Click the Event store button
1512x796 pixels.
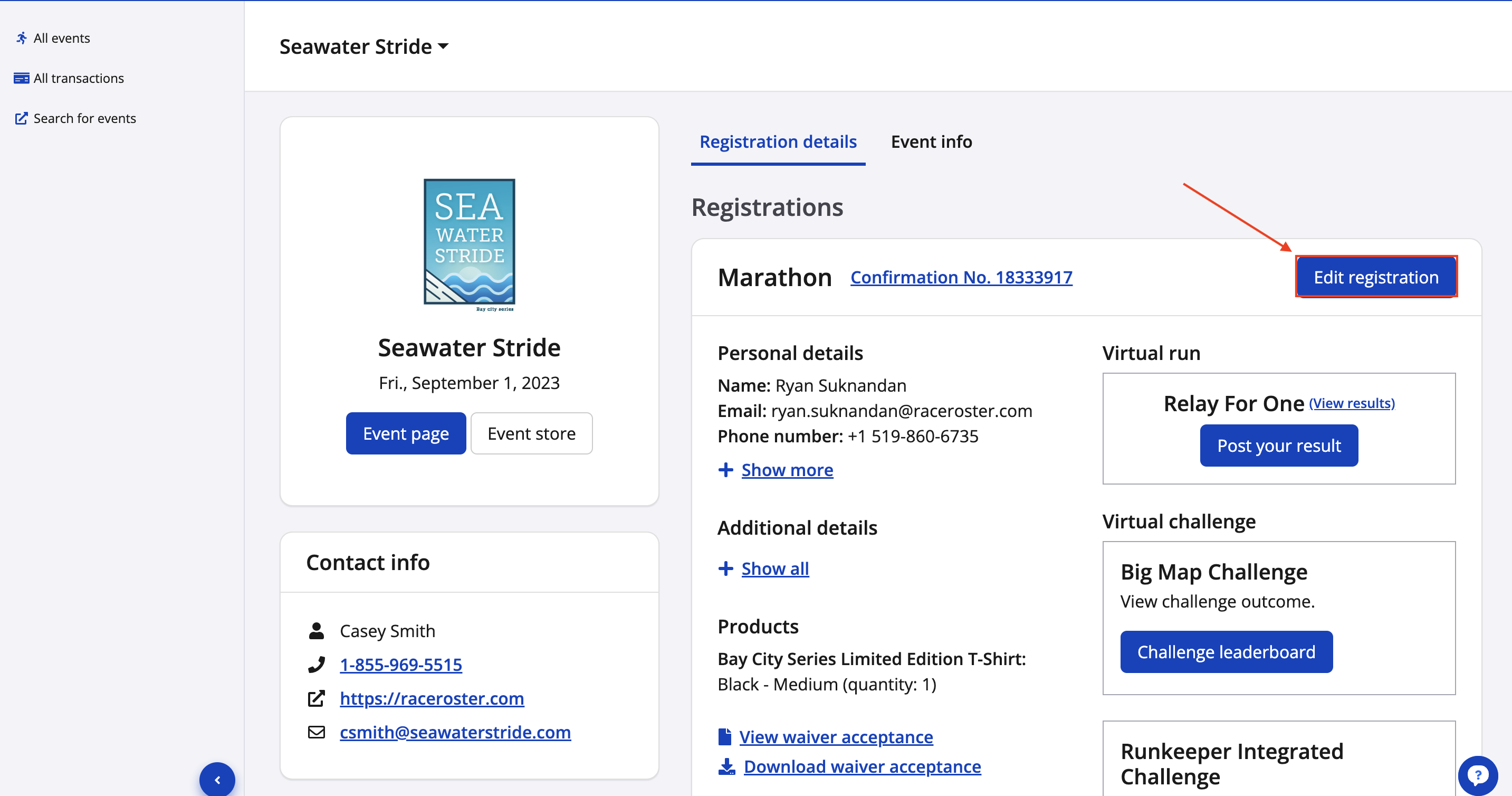531,433
